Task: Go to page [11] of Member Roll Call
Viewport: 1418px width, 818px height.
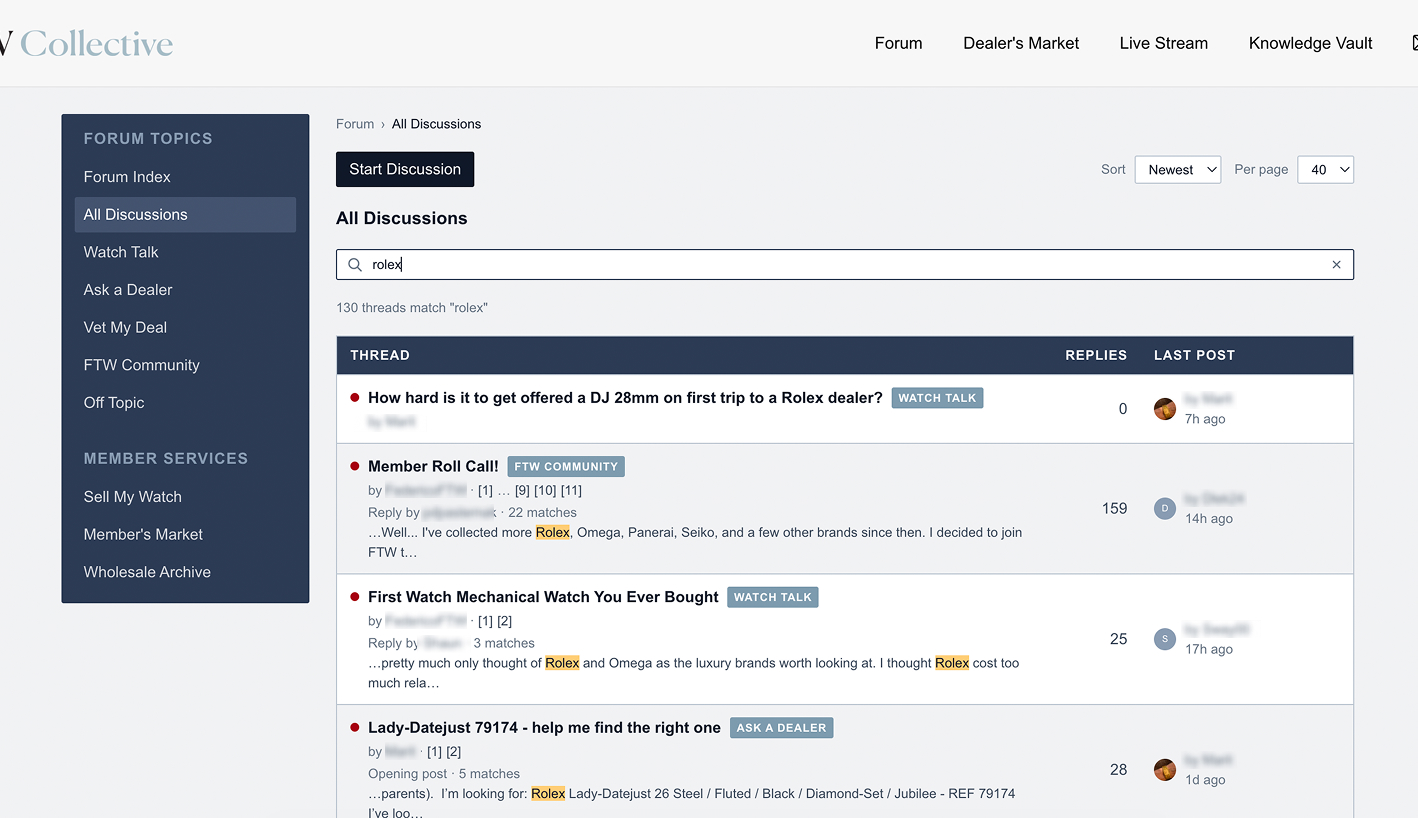Action: (571, 490)
